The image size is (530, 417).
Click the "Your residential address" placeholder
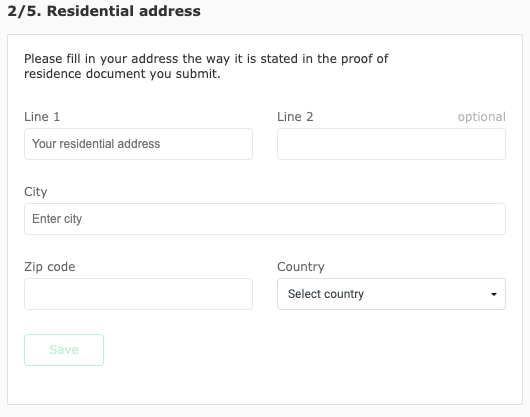point(96,144)
